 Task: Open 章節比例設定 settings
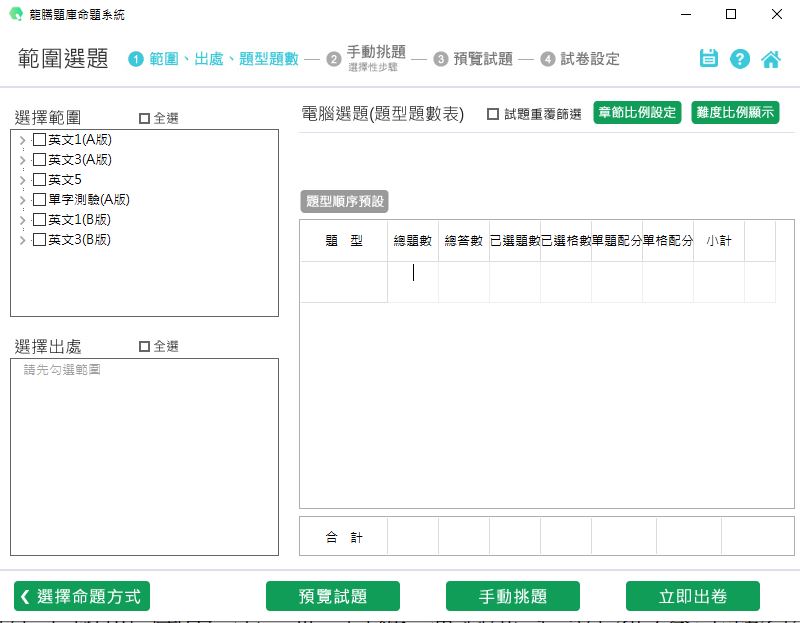637,112
